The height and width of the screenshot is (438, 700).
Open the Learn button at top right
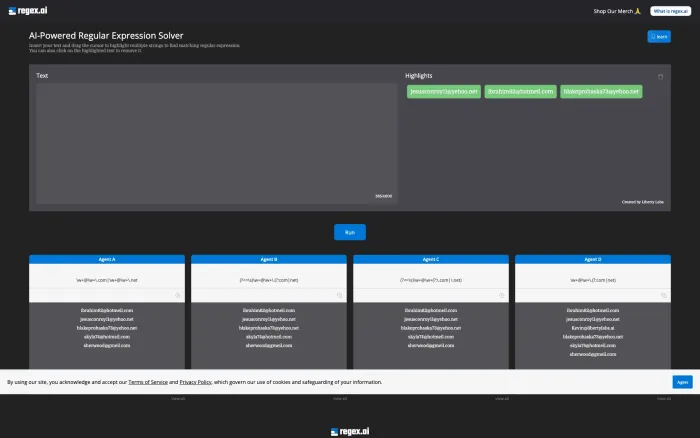pyautogui.click(x=659, y=37)
